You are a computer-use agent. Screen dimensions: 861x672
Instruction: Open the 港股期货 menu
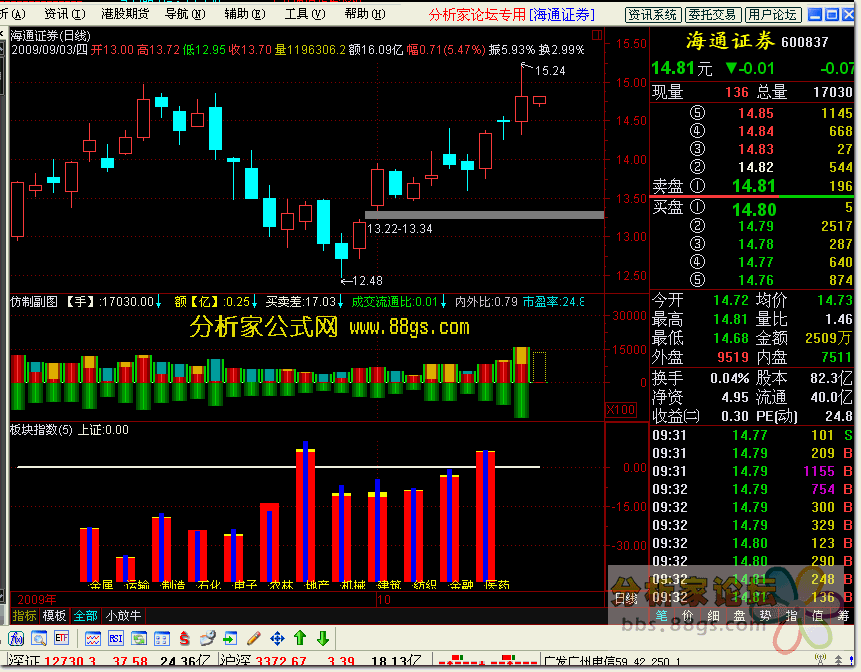125,14
